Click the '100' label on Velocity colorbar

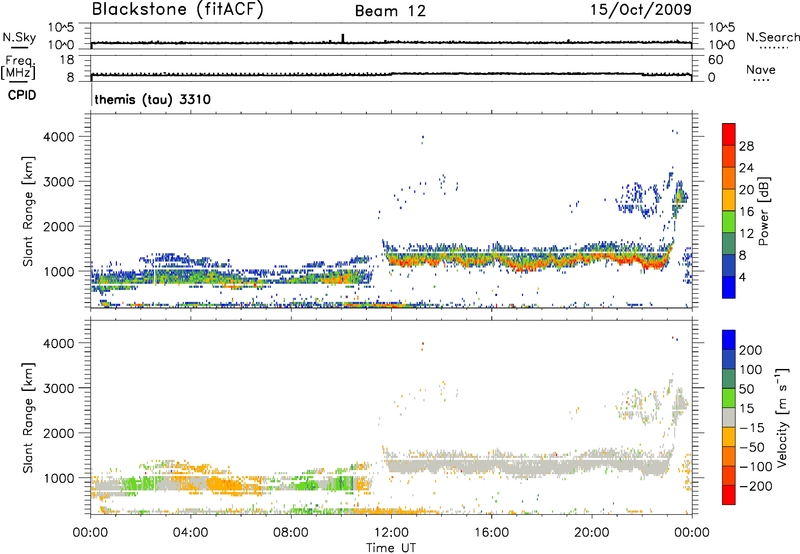coord(751,370)
